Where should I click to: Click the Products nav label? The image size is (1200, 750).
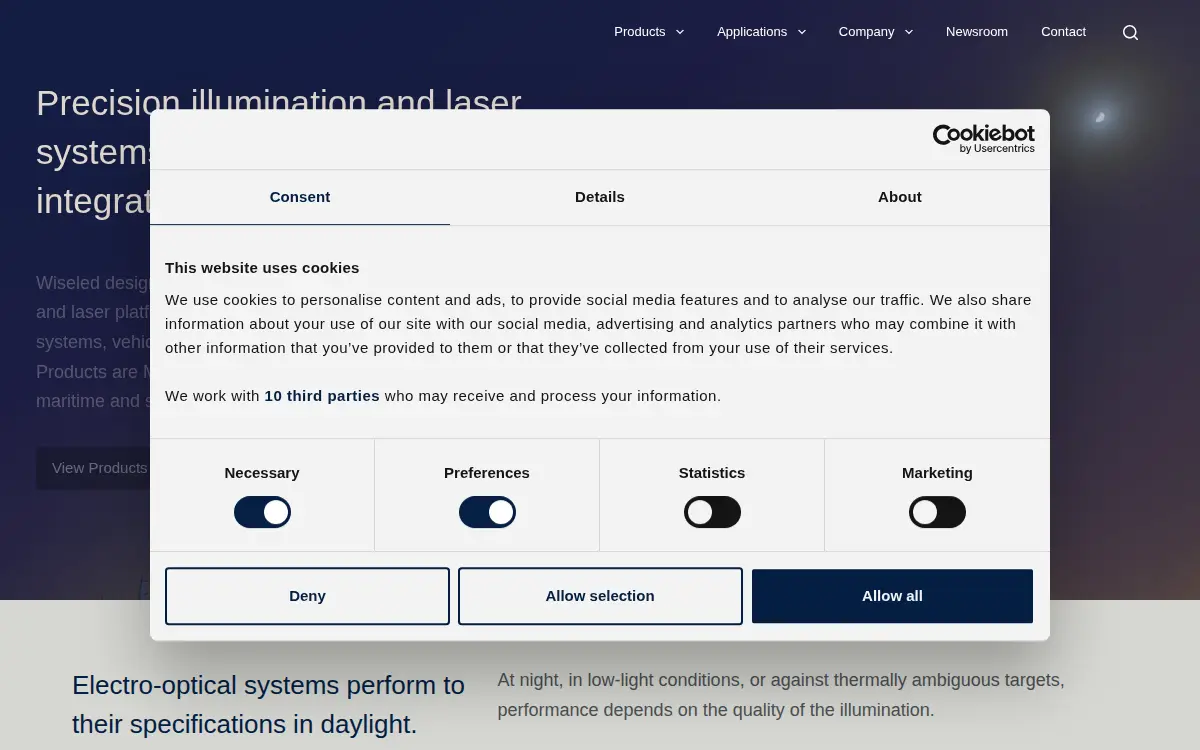click(640, 32)
